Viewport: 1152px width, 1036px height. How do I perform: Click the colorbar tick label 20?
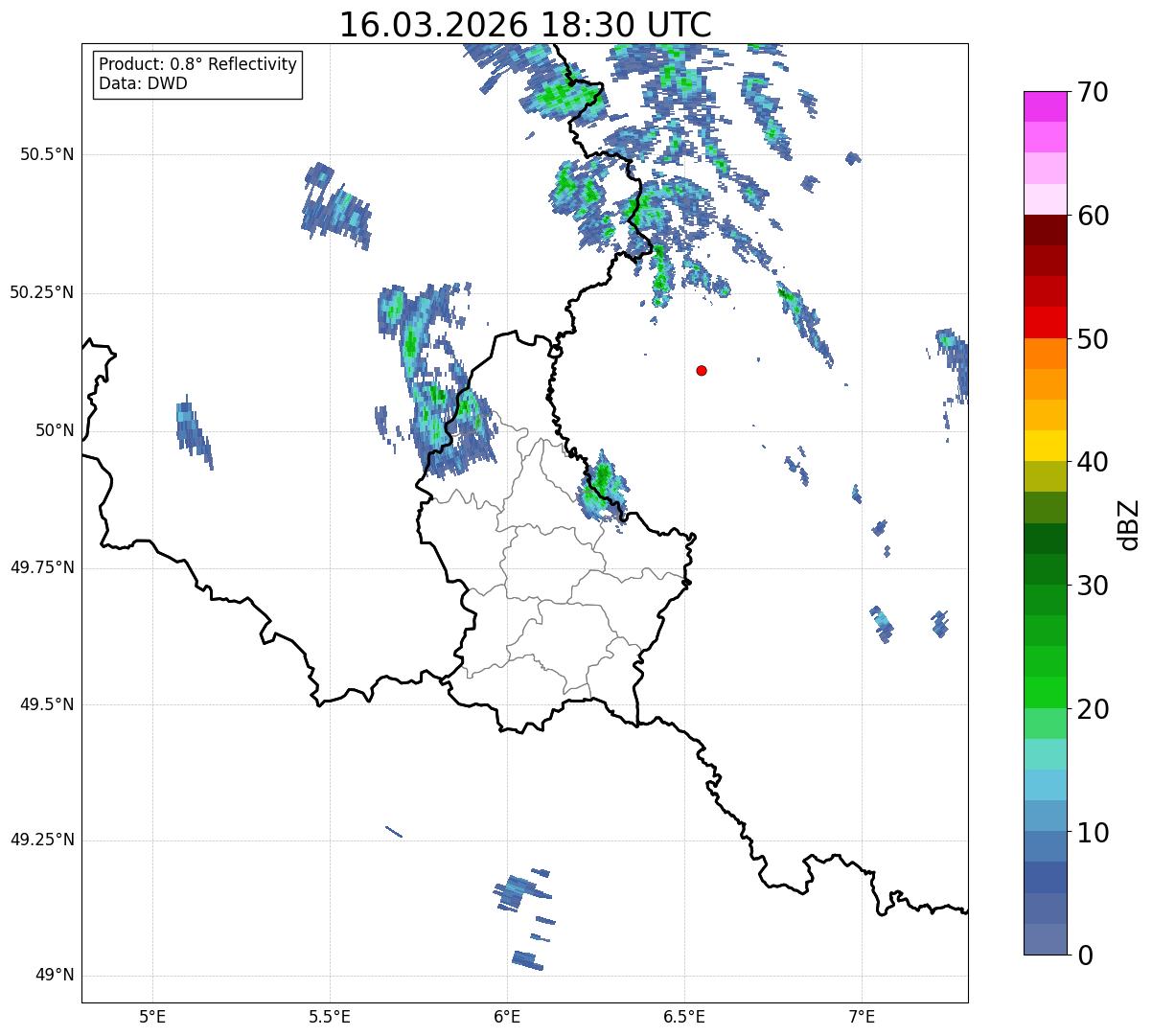click(1093, 709)
